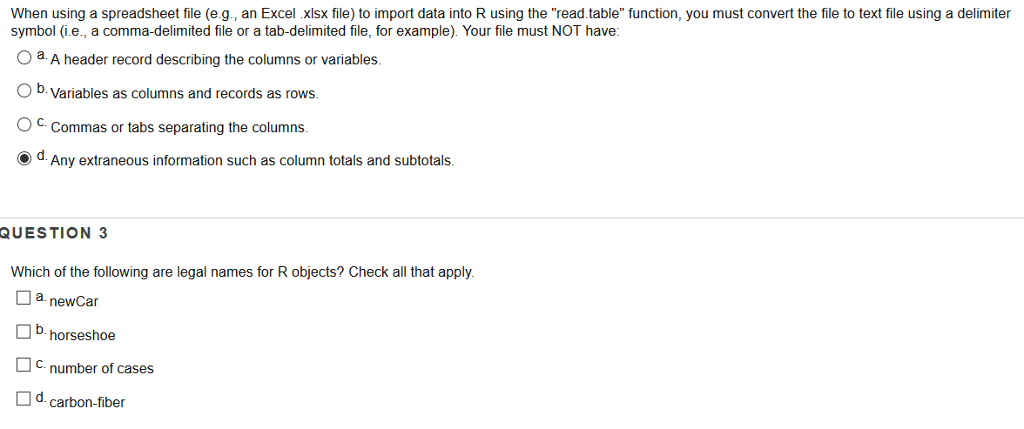Viewport: 1024px width, 429px height.
Task: Select radio option a about header record
Action: click(24, 58)
